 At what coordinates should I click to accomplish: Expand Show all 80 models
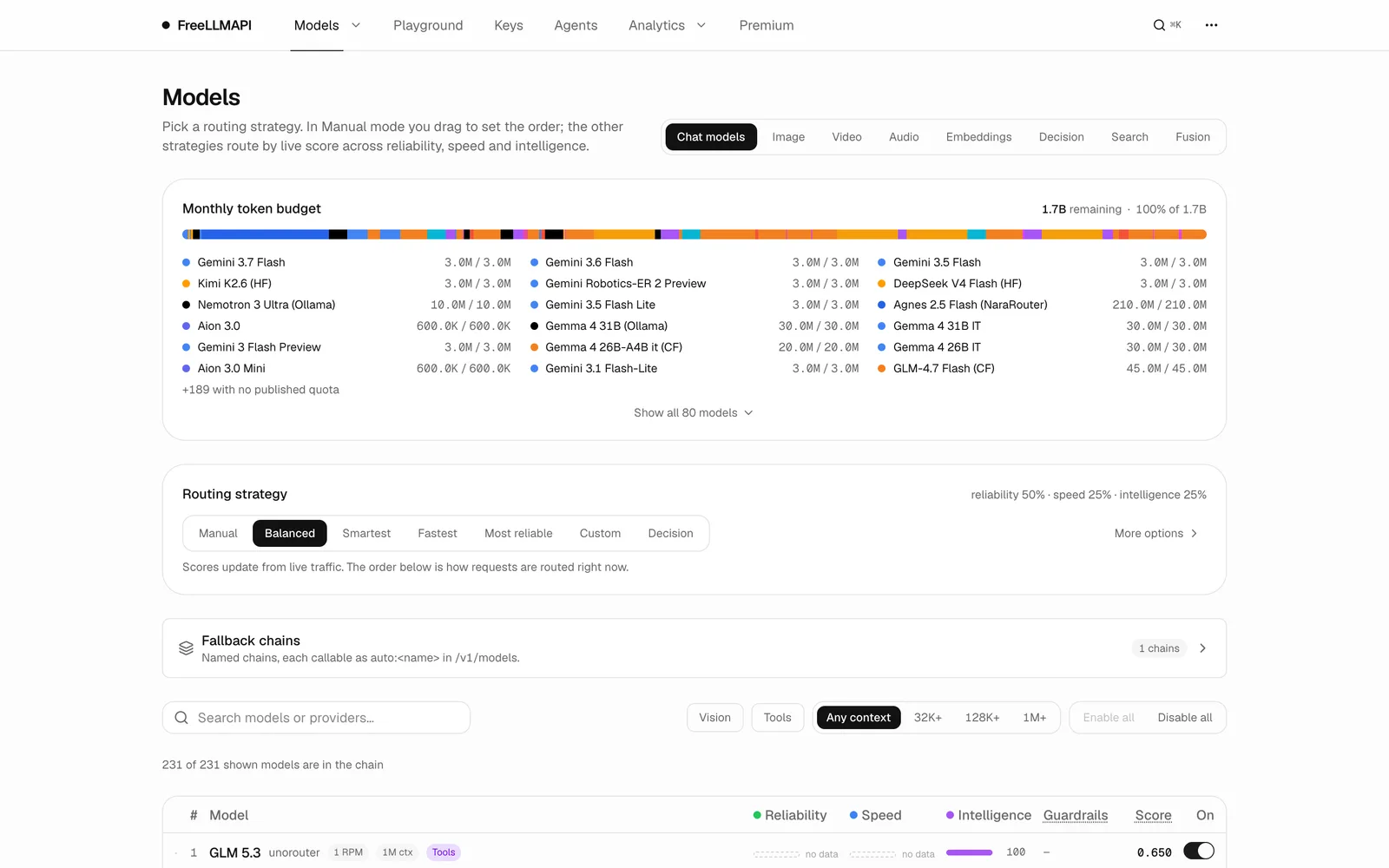point(694,412)
